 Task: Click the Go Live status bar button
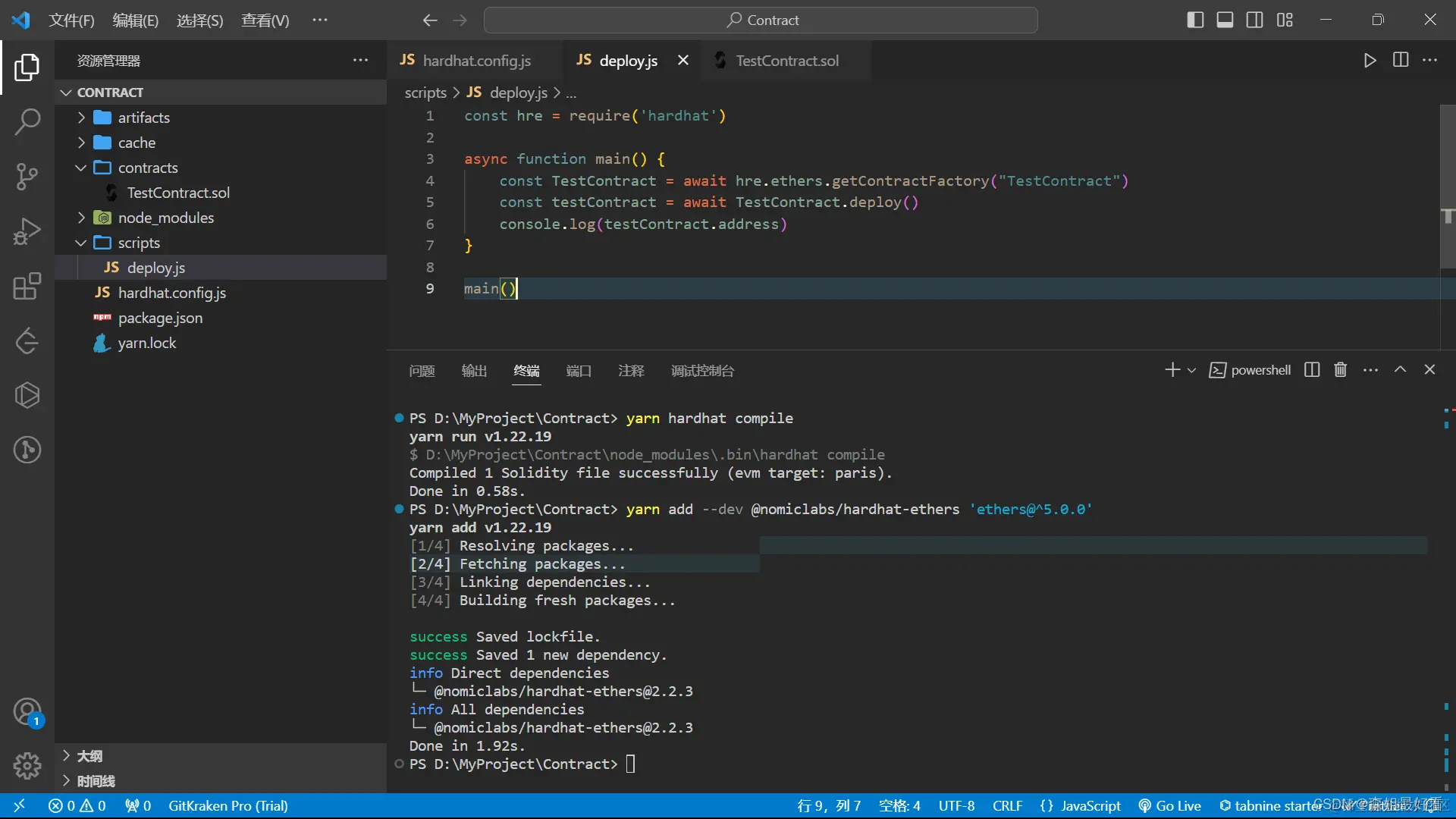[x=1170, y=806]
